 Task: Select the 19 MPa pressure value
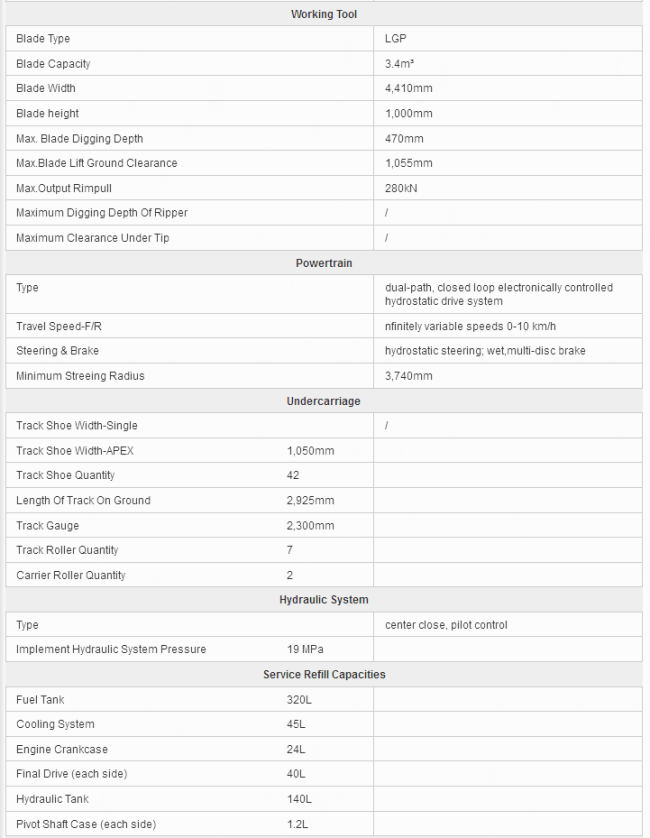click(306, 649)
